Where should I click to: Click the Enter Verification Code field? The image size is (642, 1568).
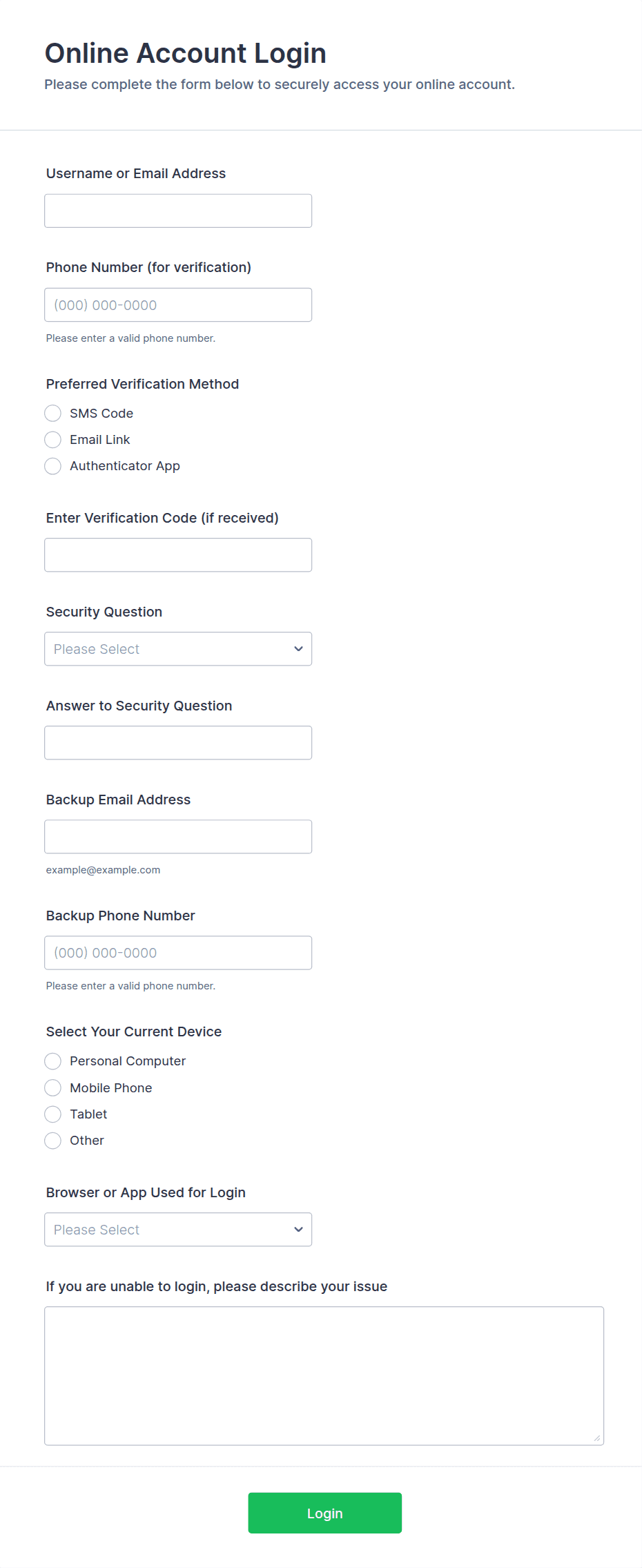point(178,555)
